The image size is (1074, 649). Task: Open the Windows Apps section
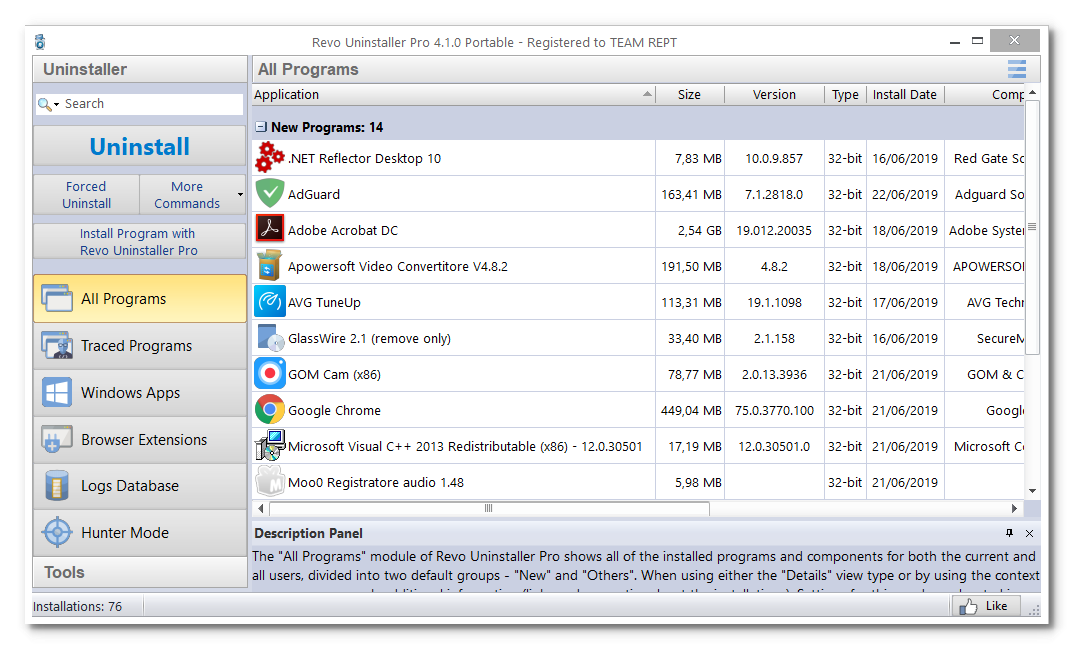tap(140, 392)
